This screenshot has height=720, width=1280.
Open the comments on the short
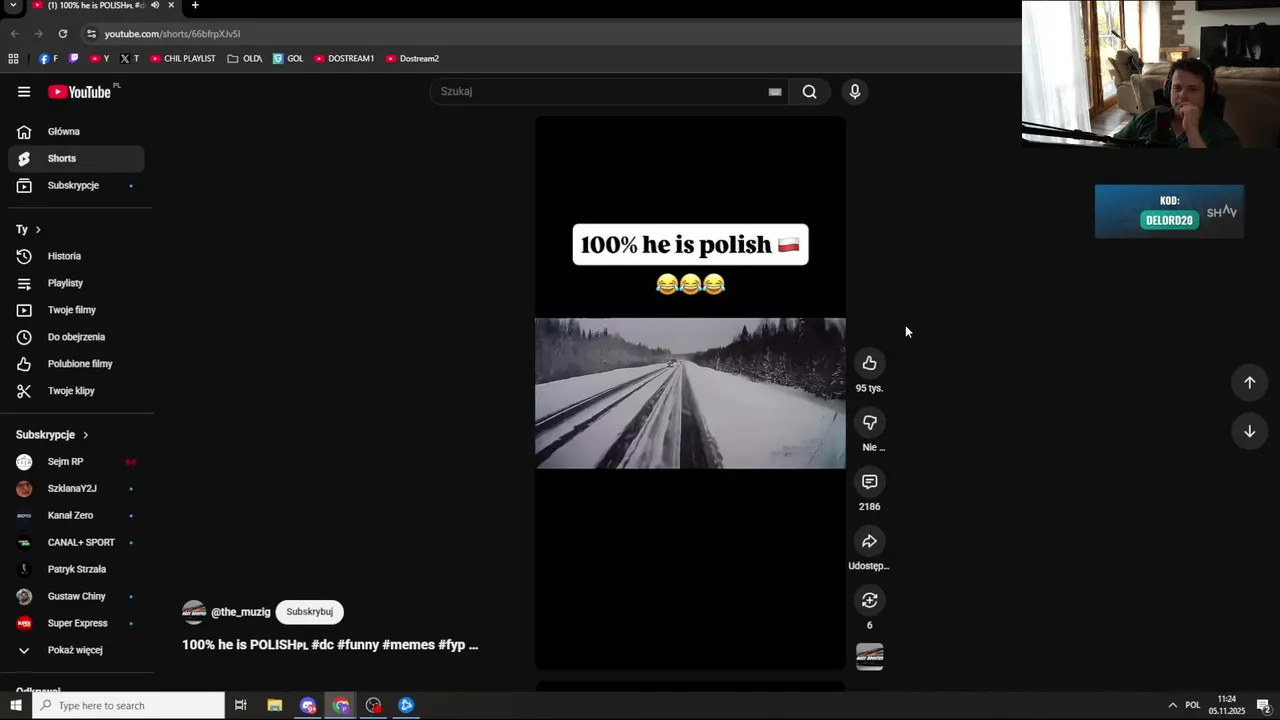tap(870, 482)
